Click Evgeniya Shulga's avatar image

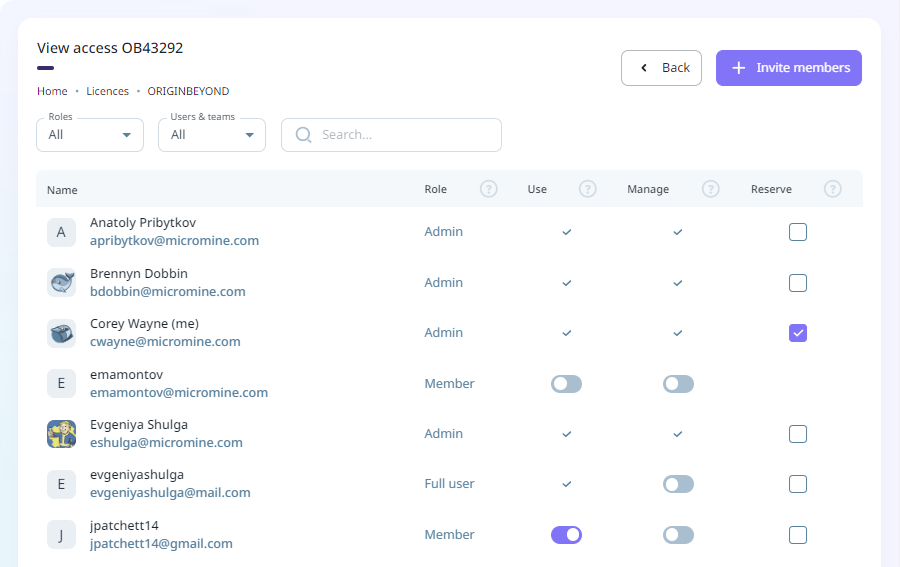(x=61, y=434)
